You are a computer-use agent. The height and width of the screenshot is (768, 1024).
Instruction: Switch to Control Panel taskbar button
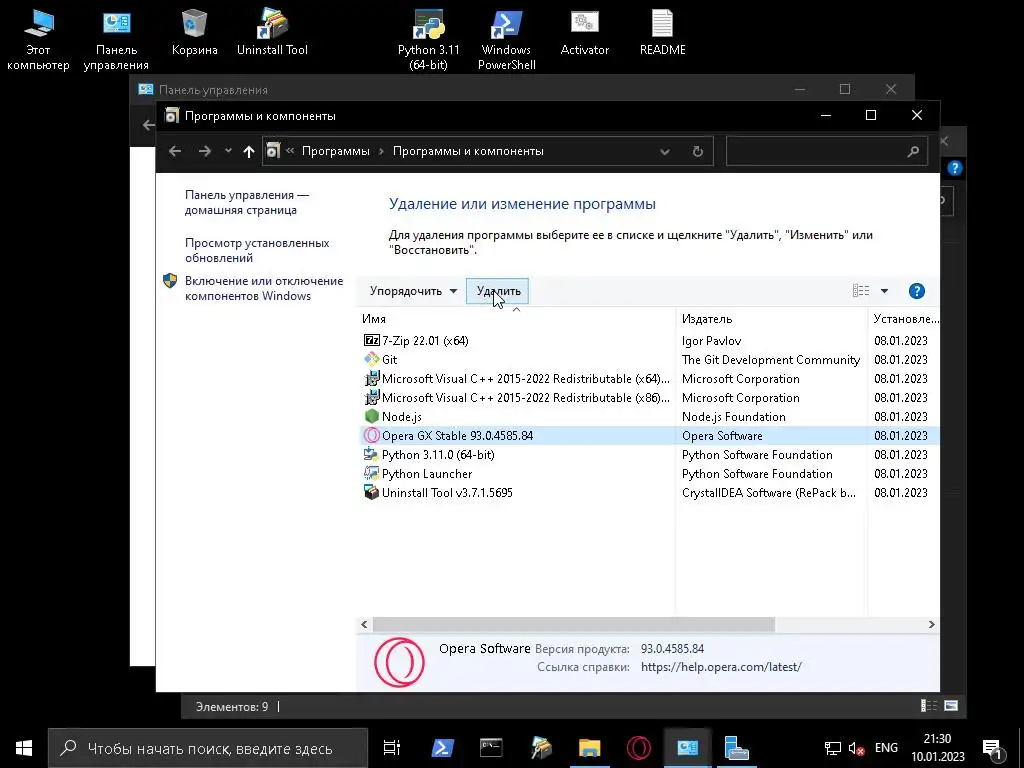[687, 748]
